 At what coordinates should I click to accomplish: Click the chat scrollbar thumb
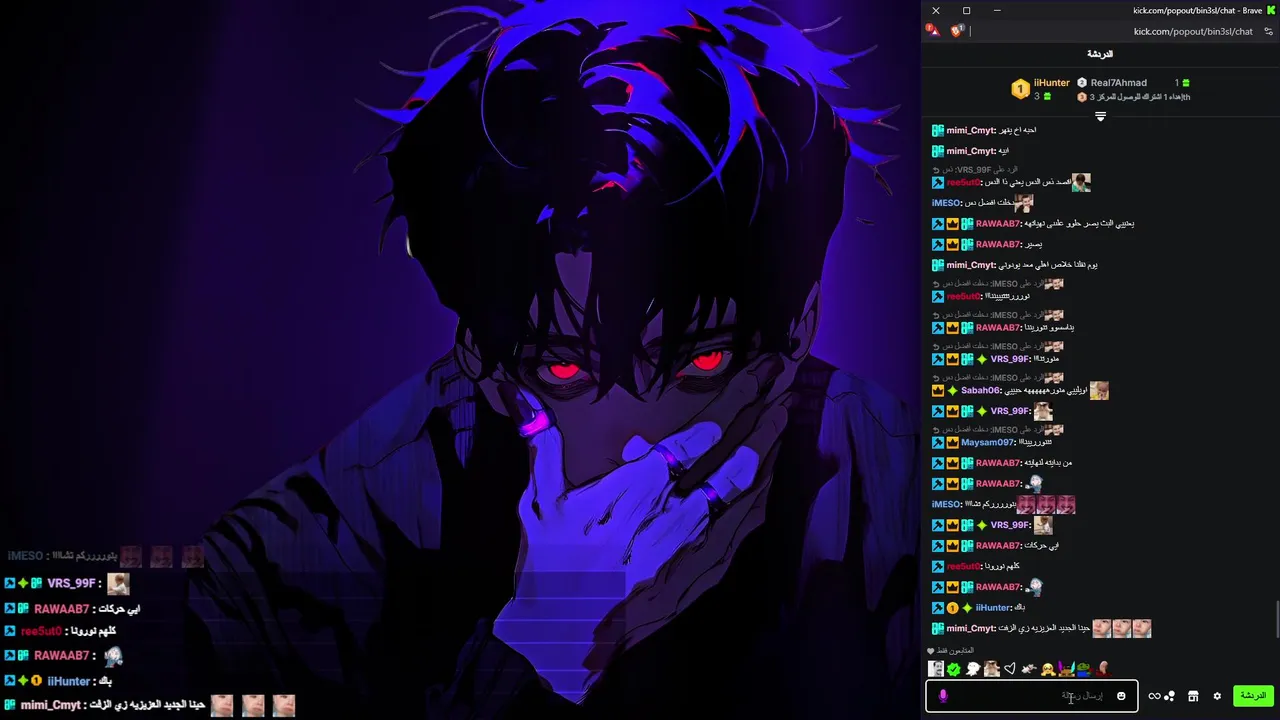[1277, 620]
